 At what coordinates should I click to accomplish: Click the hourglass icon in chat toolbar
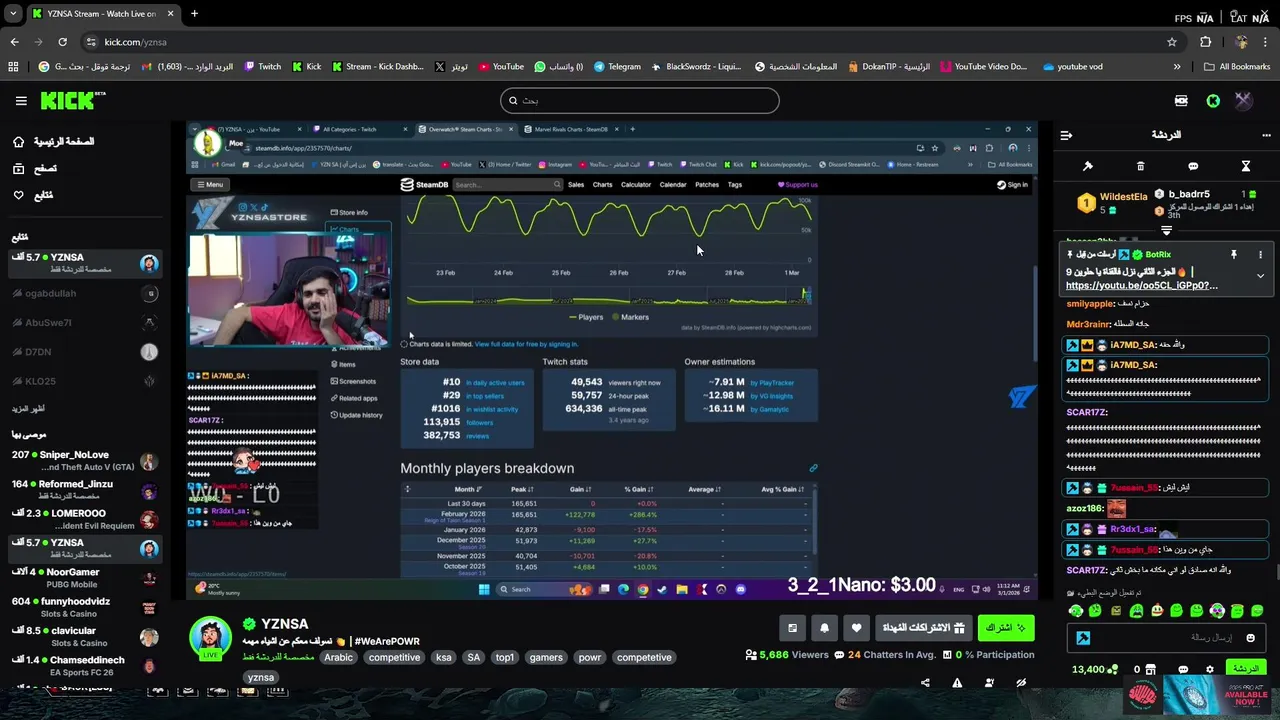(1246, 166)
